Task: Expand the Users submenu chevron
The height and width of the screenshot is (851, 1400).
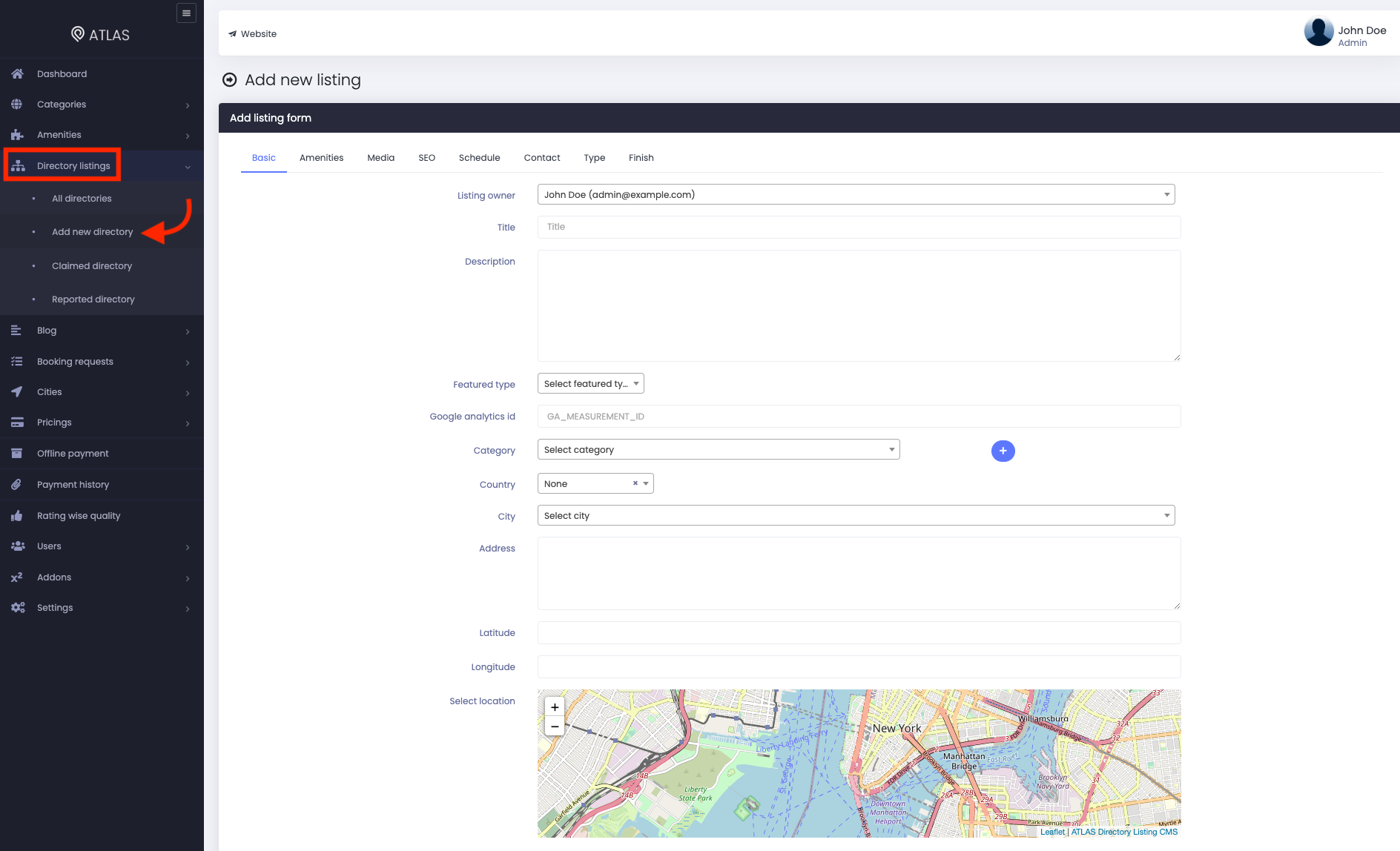Action: coord(188,547)
